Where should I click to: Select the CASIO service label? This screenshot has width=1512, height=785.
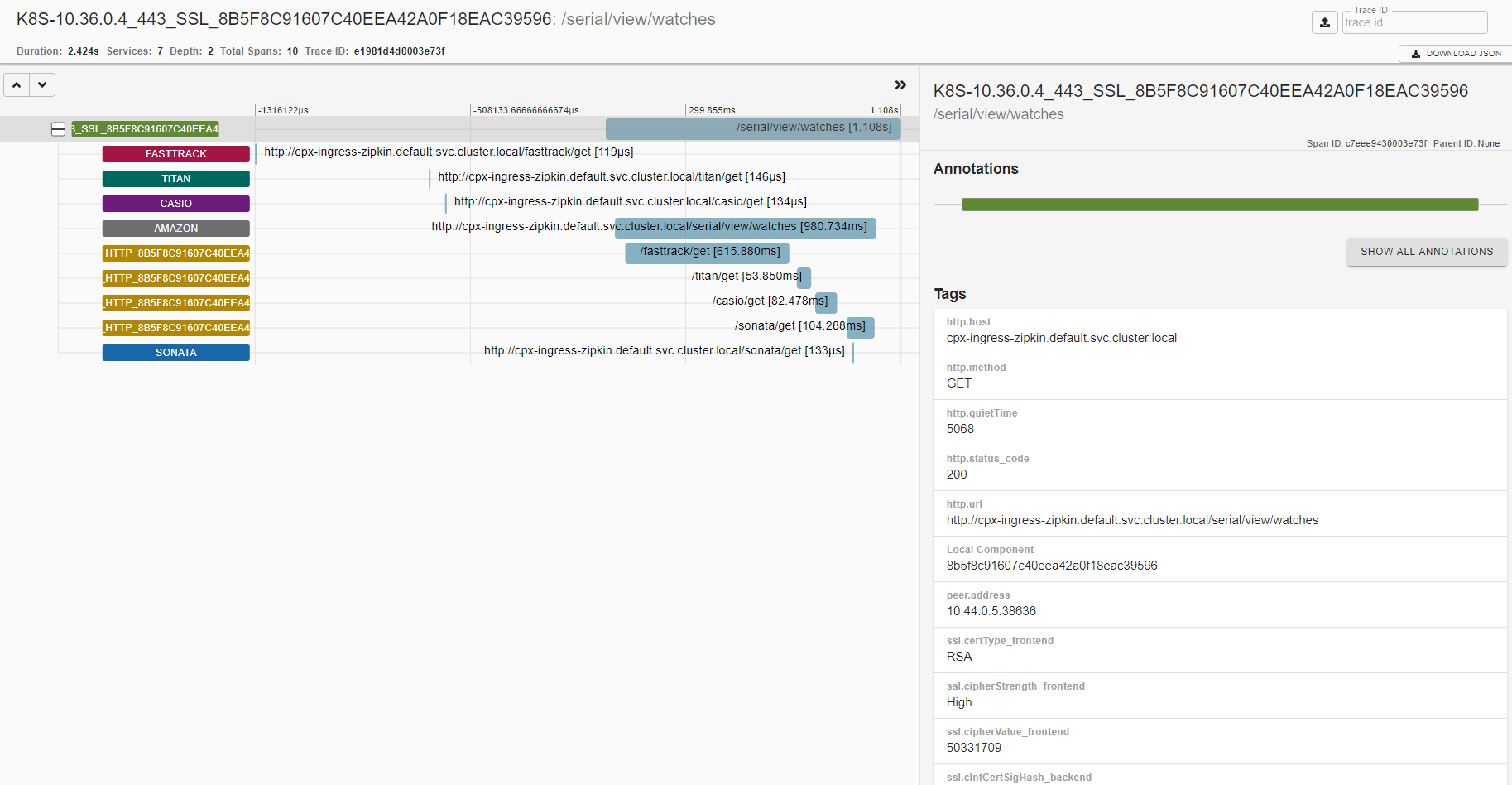pyautogui.click(x=176, y=204)
